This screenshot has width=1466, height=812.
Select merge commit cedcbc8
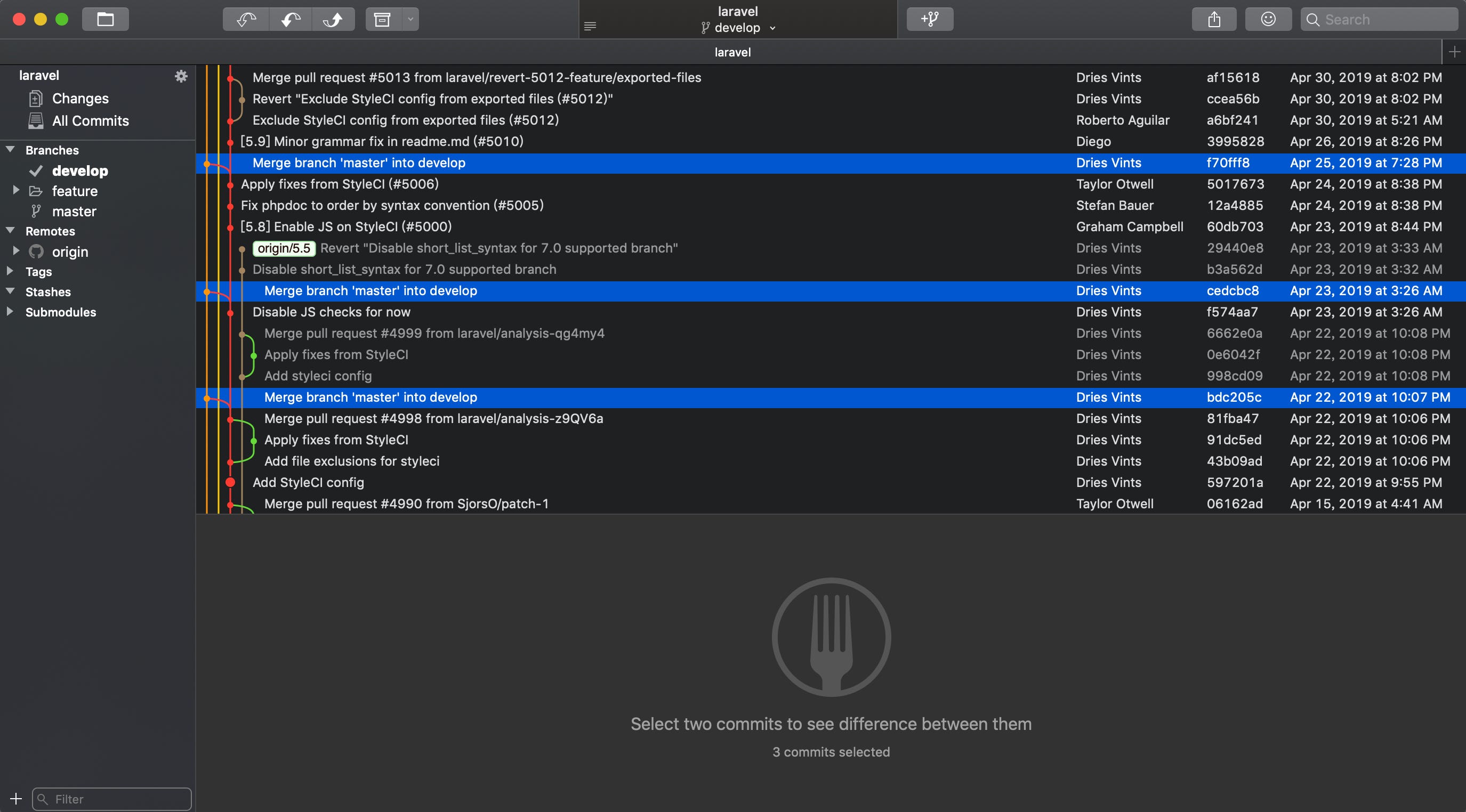(x=831, y=290)
